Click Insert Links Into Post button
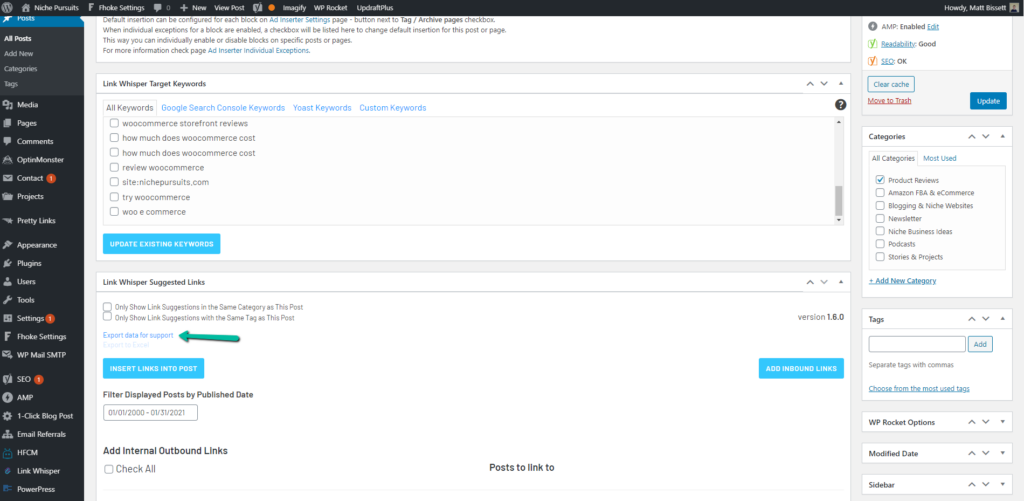1024x501 pixels. tap(153, 368)
